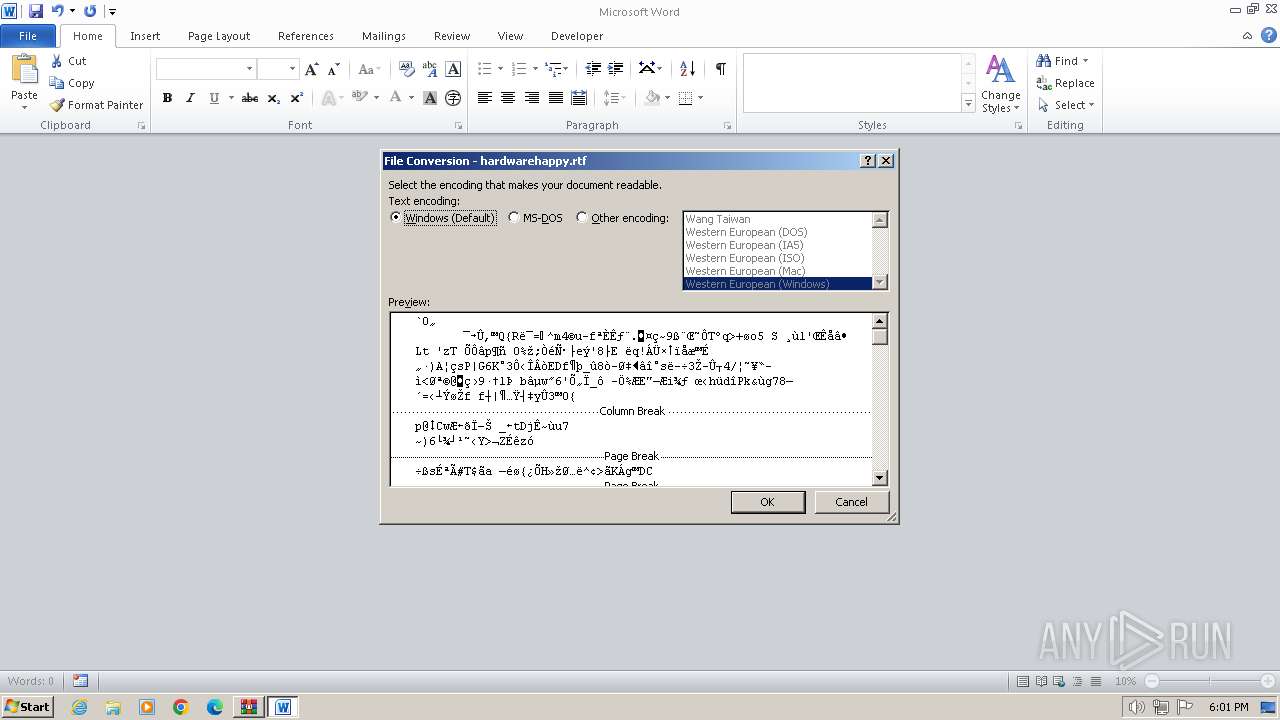Click the Bullets list icon

[484, 69]
